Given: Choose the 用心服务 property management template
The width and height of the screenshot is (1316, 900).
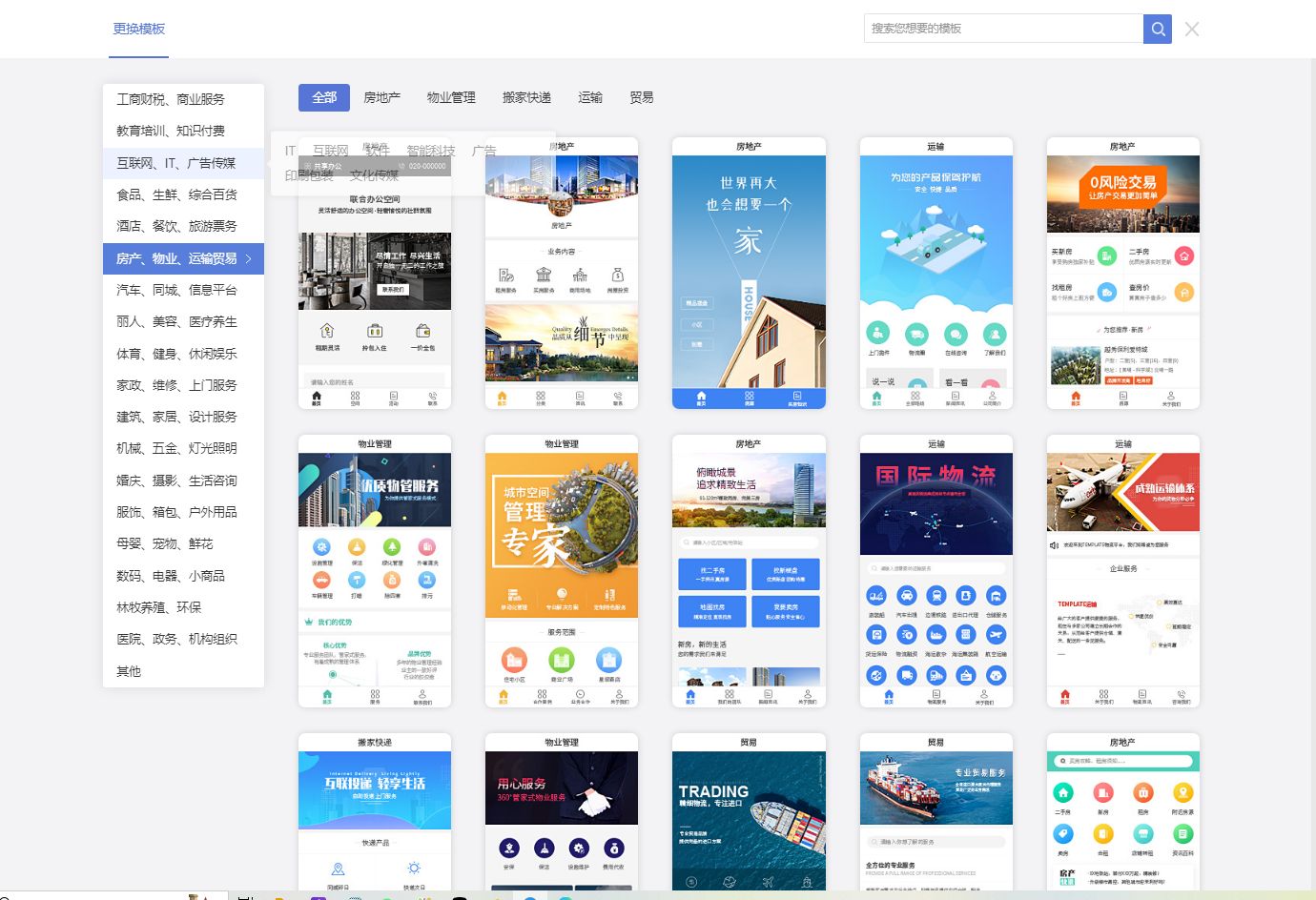Looking at the screenshot, I should click(x=562, y=812).
